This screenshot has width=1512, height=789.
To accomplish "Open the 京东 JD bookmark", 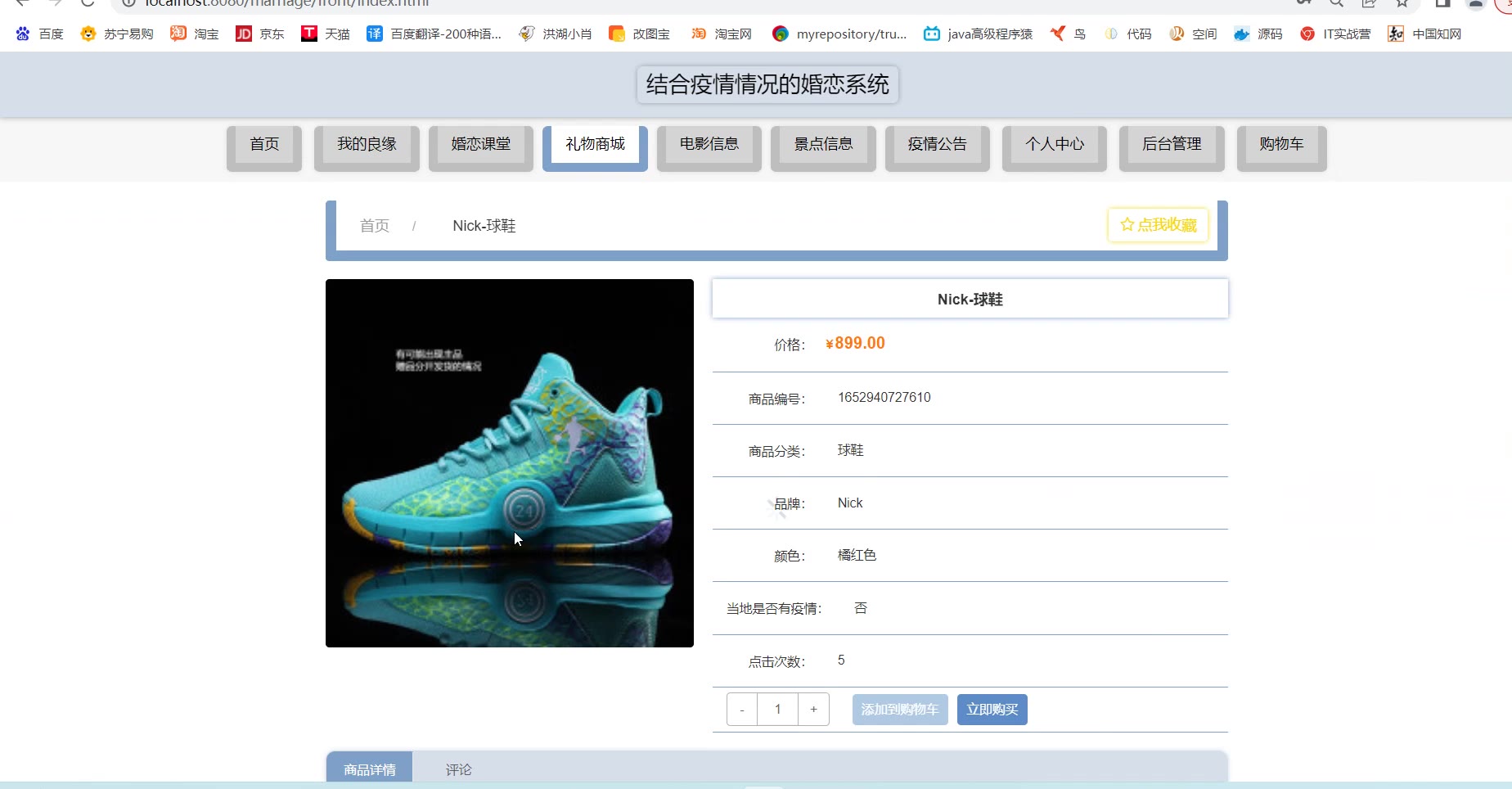I will pyautogui.click(x=260, y=34).
